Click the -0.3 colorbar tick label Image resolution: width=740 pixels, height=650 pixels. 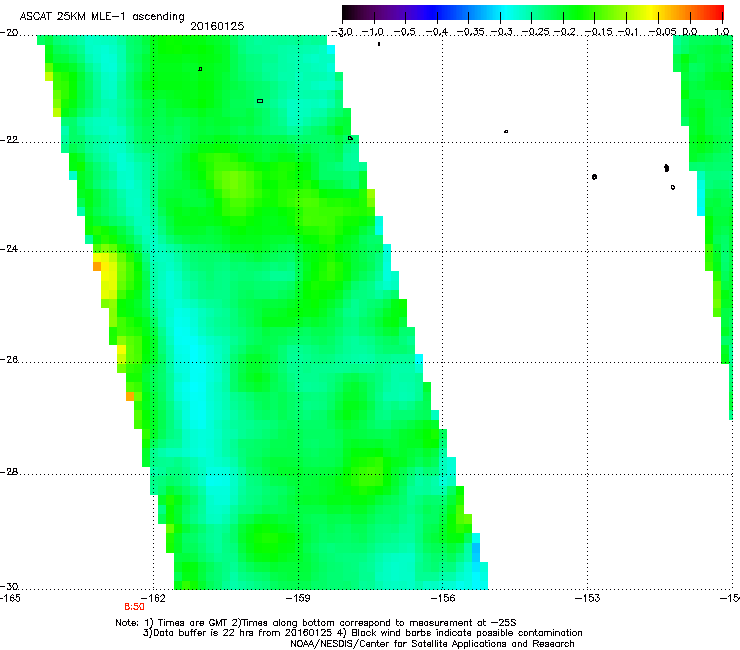[x=502, y=32]
